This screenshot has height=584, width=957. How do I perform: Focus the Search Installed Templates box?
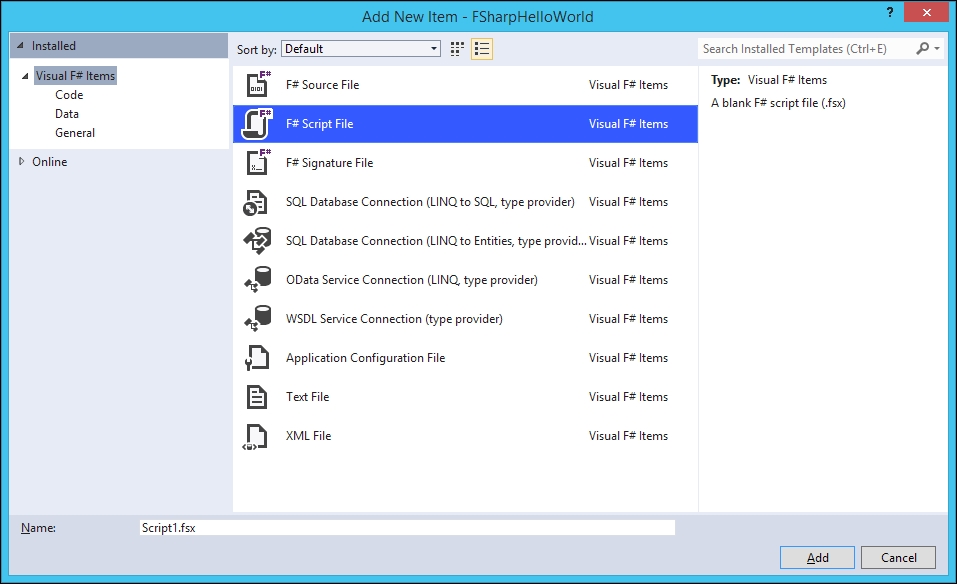[x=804, y=49]
